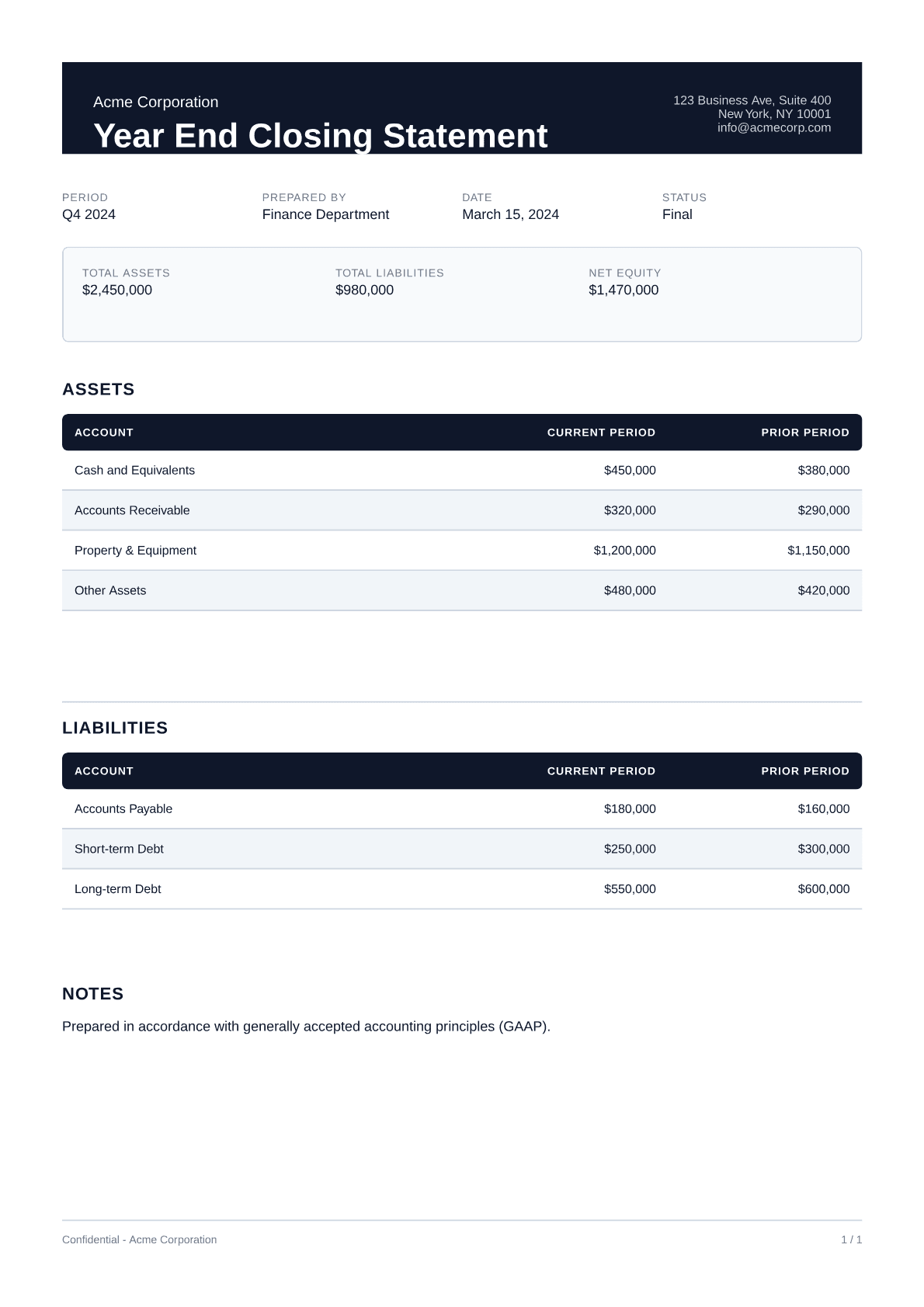Click the Year End Closing Statement title
The image size is (924, 1307).
[x=320, y=136]
